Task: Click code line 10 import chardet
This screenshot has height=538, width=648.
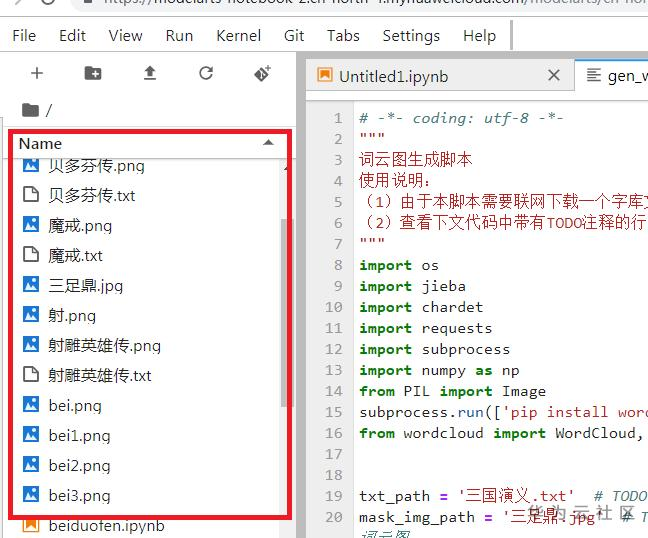Action: (421, 307)
